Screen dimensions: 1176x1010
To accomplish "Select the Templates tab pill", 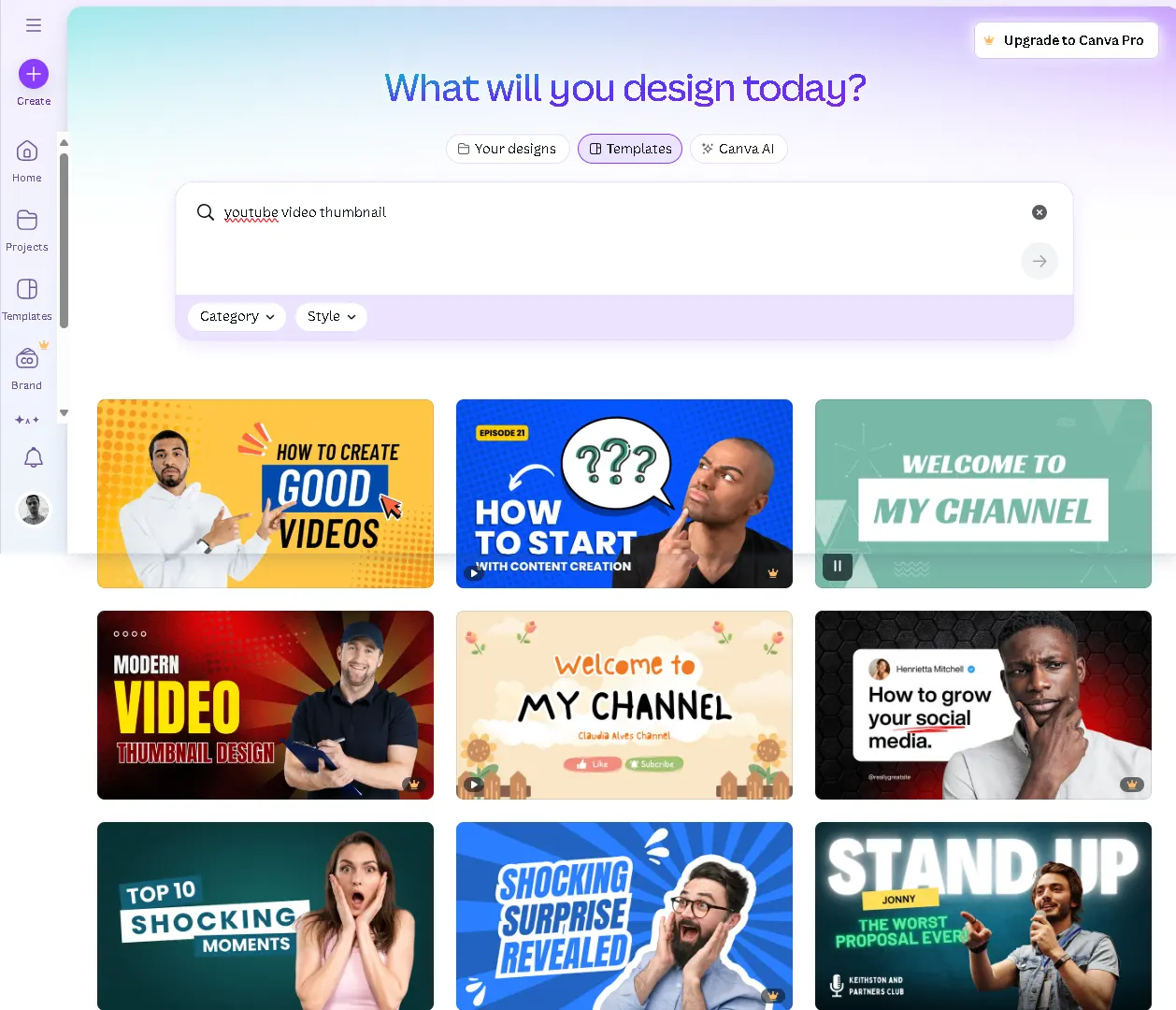I will tap(630, 149).
